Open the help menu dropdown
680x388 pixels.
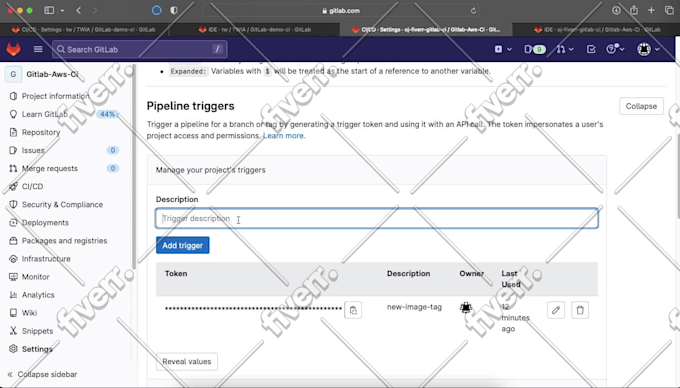(x=615, y=49)
